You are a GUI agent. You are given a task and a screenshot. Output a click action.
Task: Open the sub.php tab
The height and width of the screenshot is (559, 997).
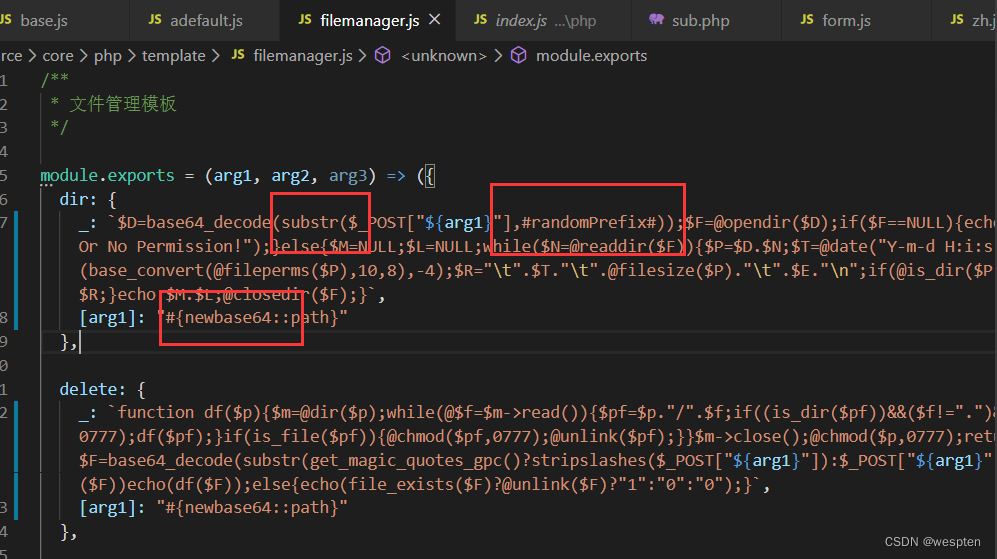pos(701,20)
